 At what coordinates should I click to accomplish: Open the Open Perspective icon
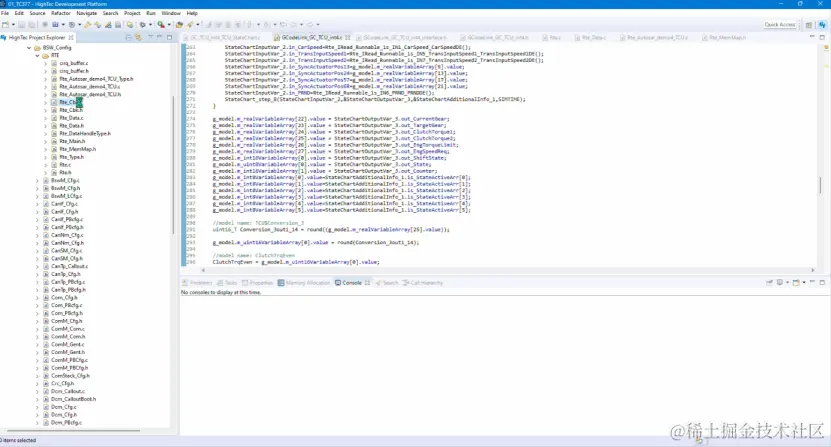tap(809, 24)
